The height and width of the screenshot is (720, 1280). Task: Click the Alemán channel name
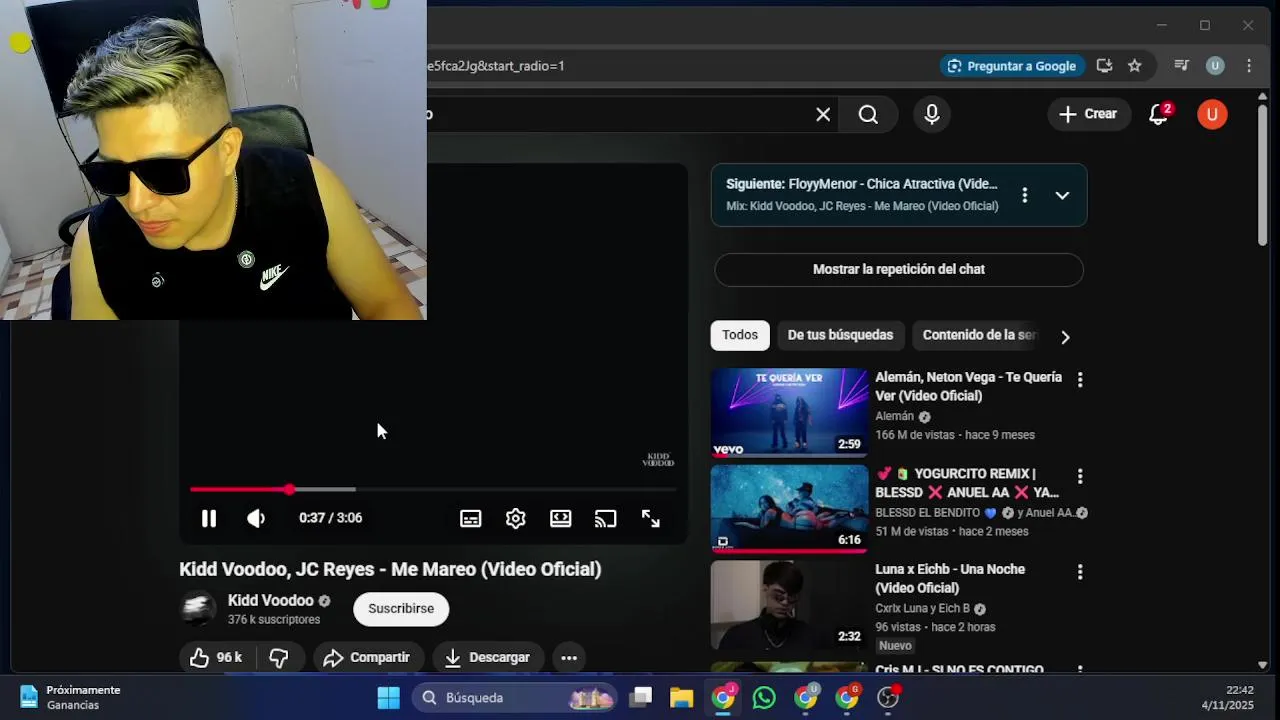coord(894,416)
